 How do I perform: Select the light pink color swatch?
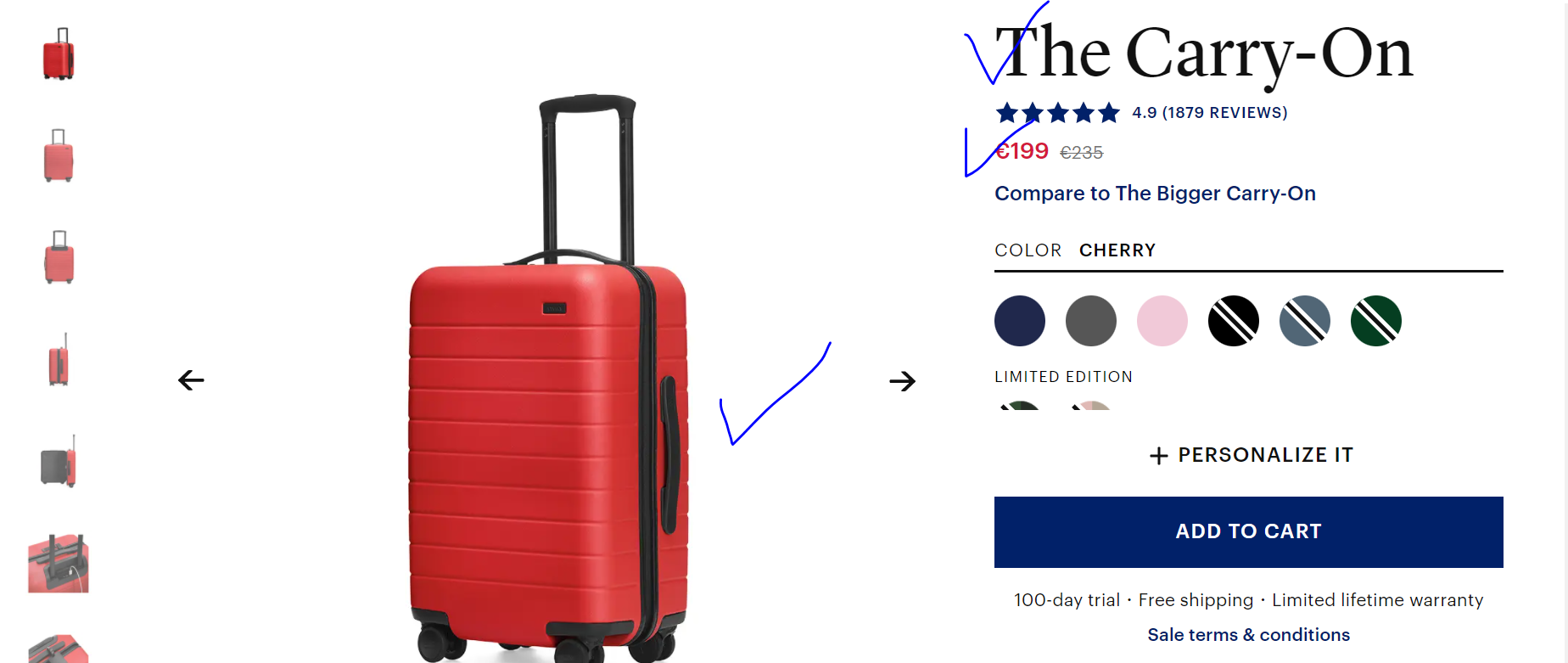point(1162,321)
